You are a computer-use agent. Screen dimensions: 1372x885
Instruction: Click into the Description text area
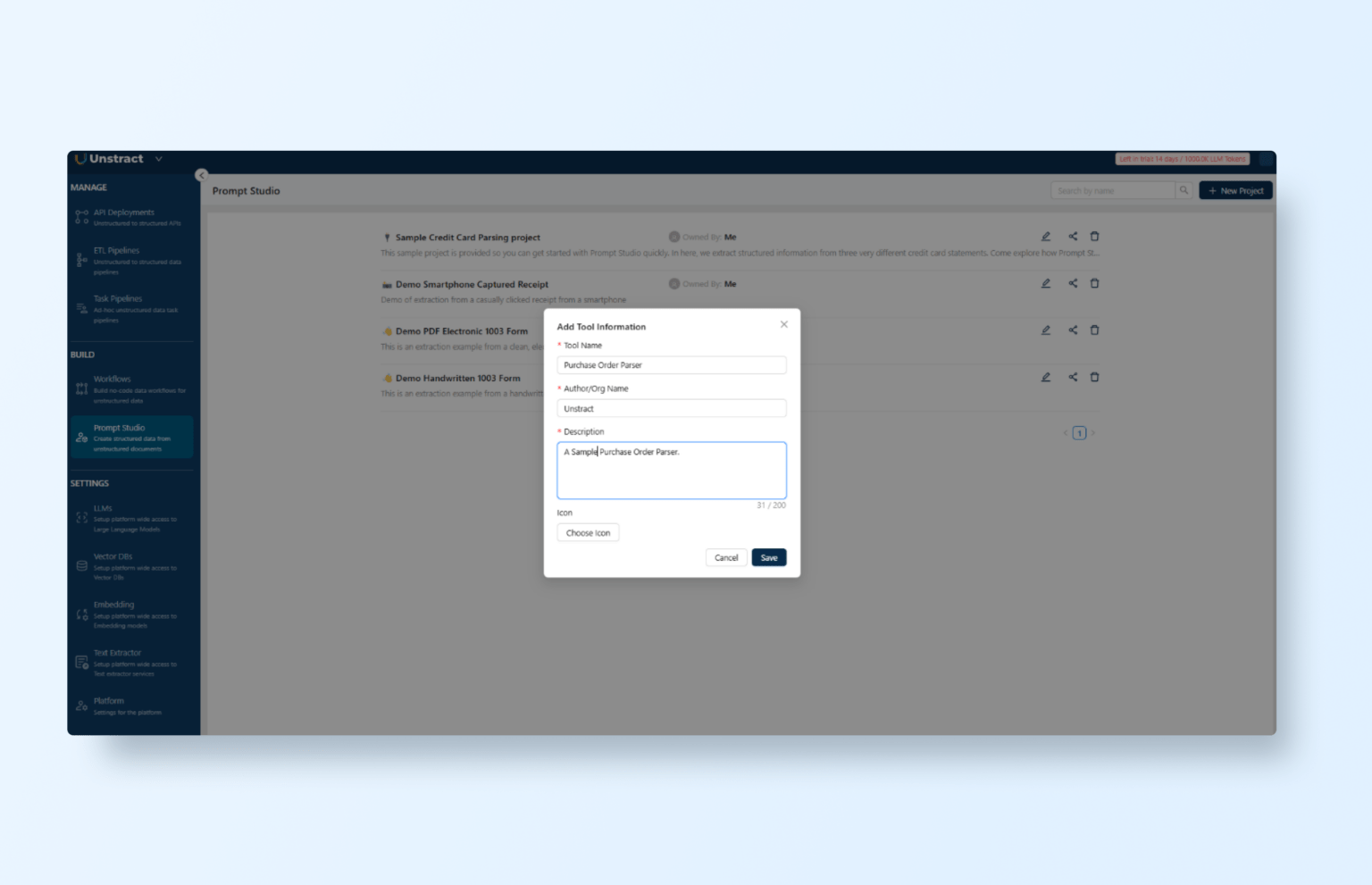point(672,471)
